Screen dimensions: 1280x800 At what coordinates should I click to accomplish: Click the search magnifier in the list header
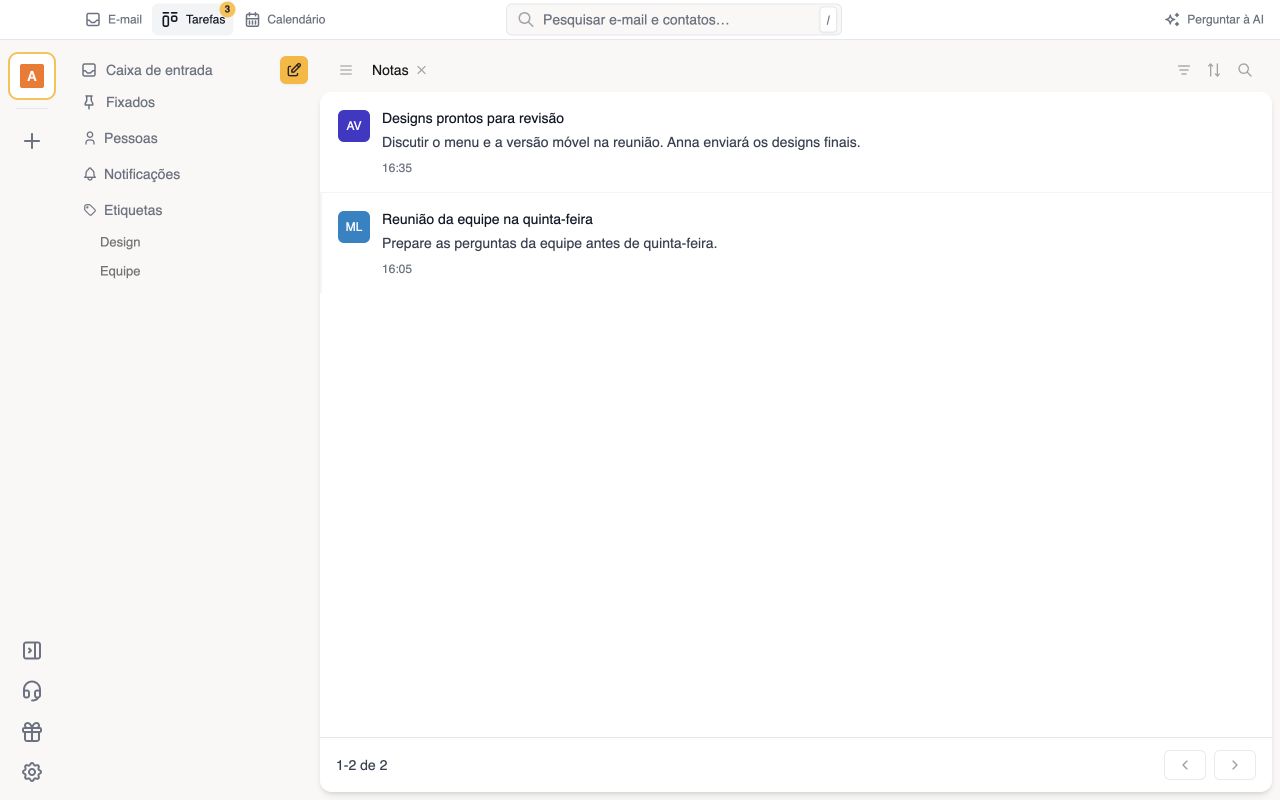tap(1245, 70)
